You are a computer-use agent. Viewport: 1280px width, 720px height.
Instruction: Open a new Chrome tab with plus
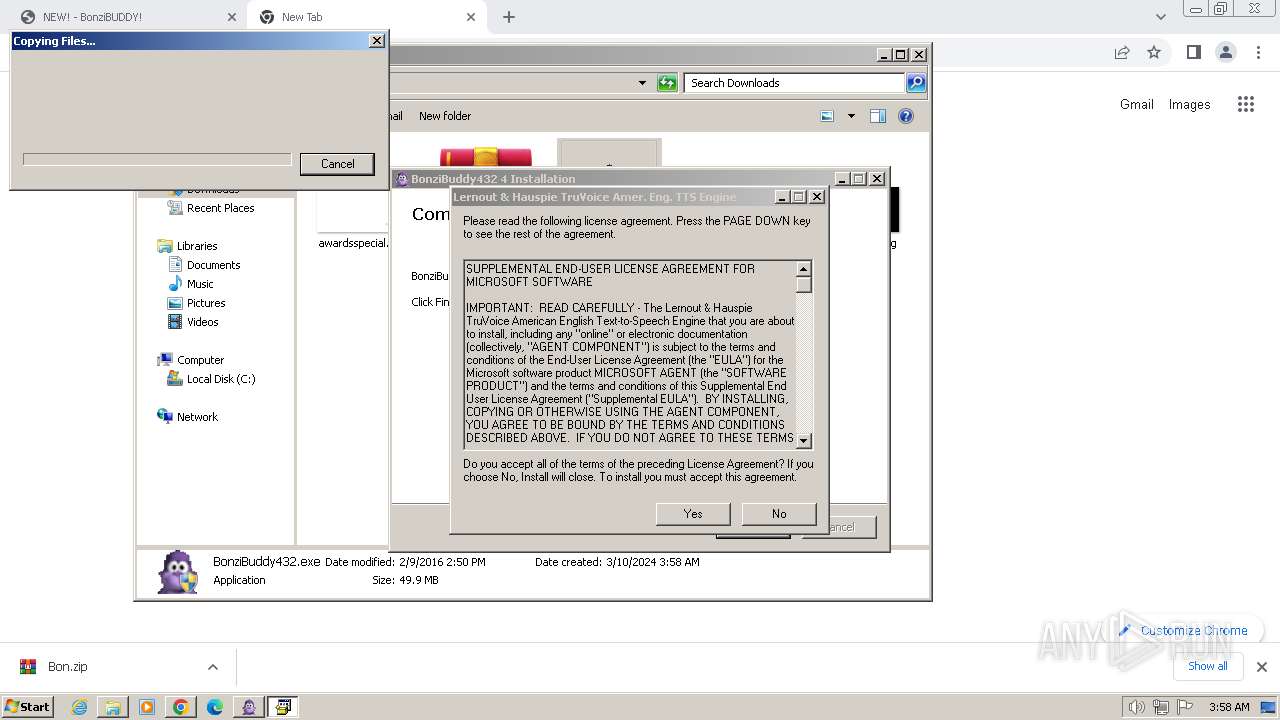[509, 17]
